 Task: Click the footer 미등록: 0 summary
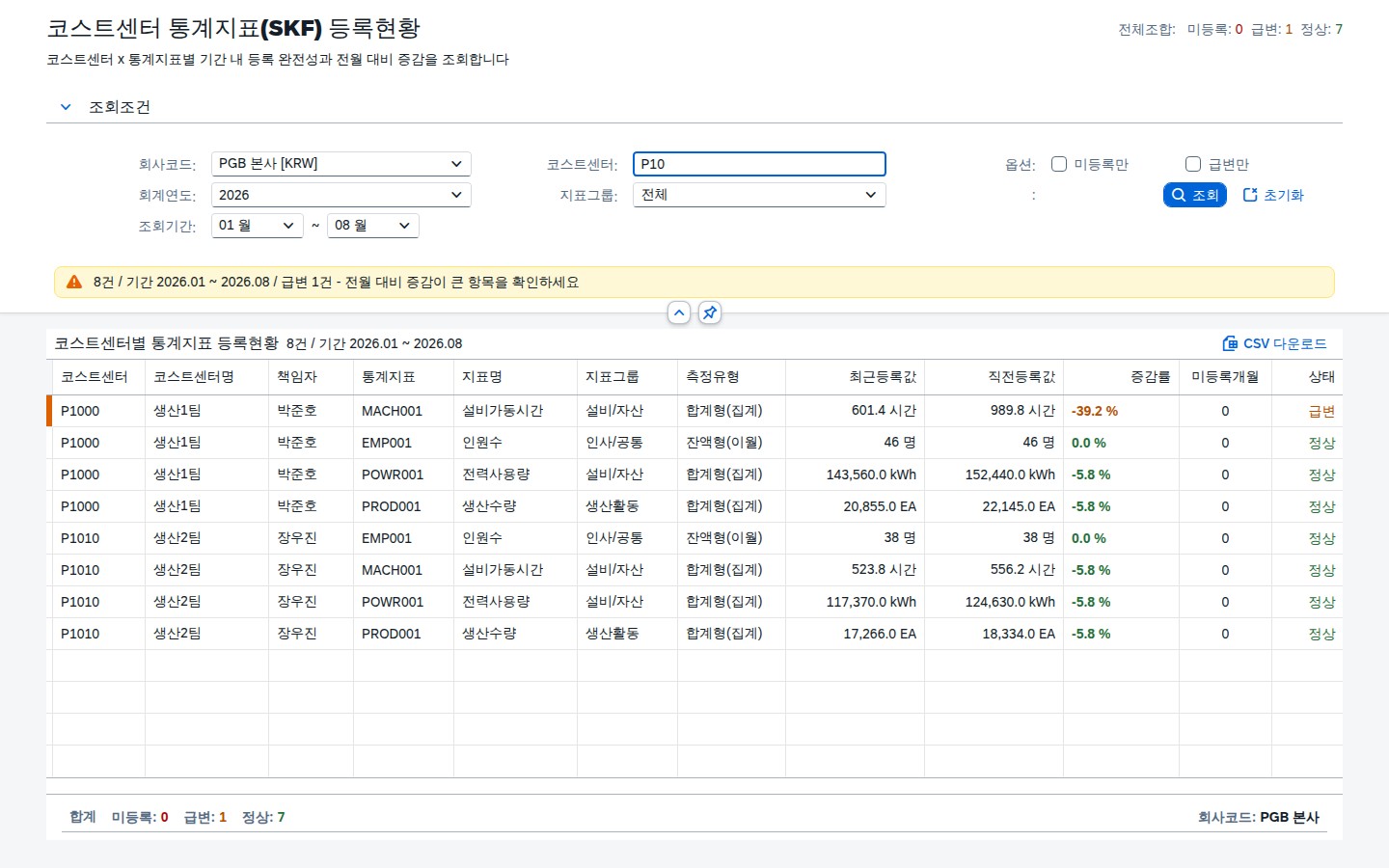(x=140, y=817)
